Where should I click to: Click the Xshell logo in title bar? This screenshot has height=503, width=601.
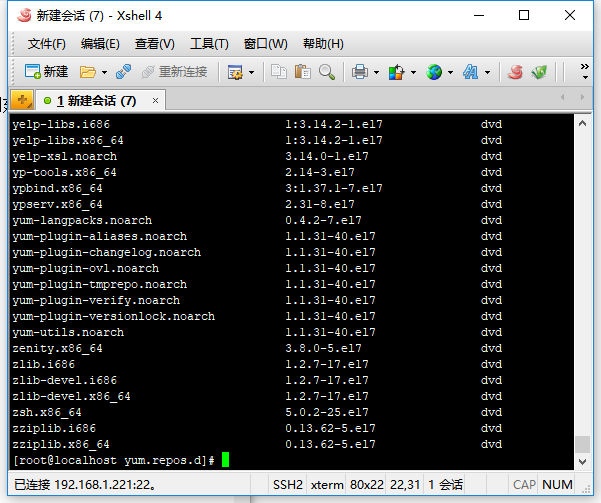pyautogui.click(x=24, y=15)
